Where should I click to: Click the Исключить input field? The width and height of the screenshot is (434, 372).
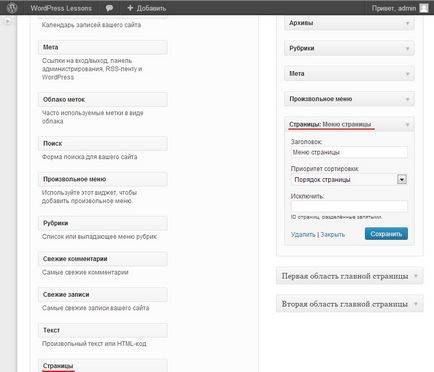pyautogui.click(x=349, y=206)
